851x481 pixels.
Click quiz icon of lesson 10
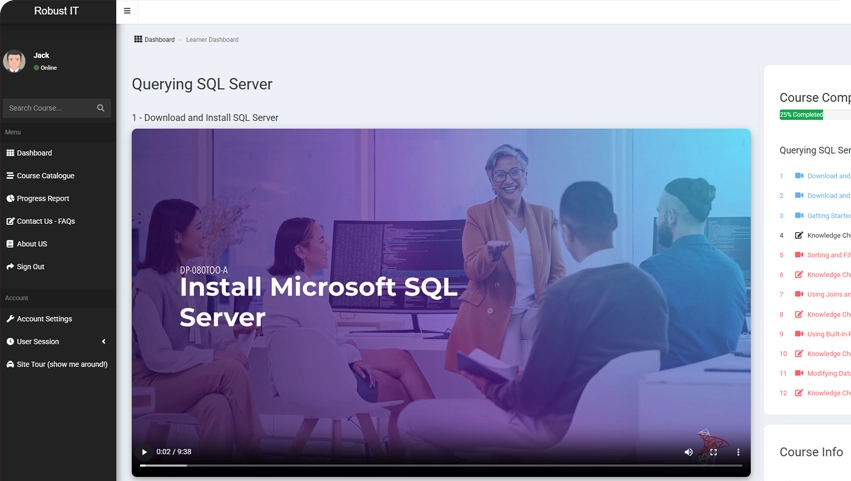pyautogui.click(x=799, y=353)
